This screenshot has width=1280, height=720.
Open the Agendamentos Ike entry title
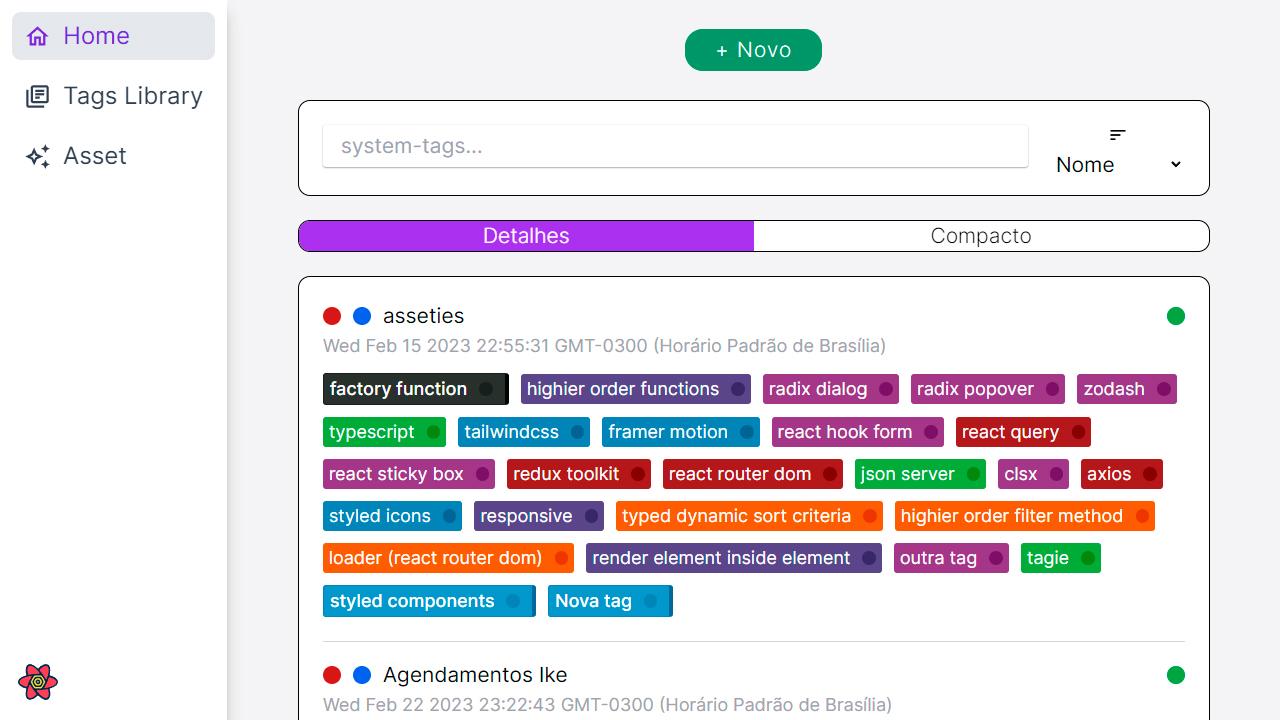coord(475,675)
